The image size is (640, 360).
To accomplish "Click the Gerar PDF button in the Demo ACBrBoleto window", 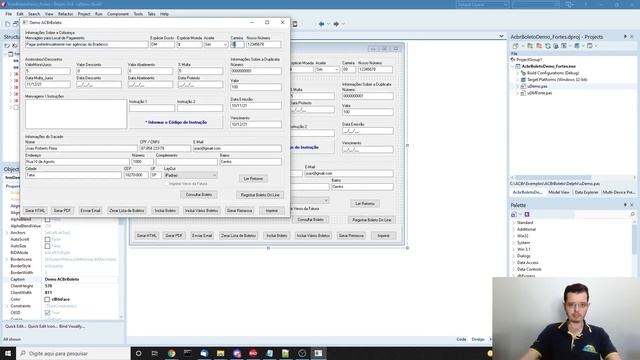I will (x=62, y=211).
